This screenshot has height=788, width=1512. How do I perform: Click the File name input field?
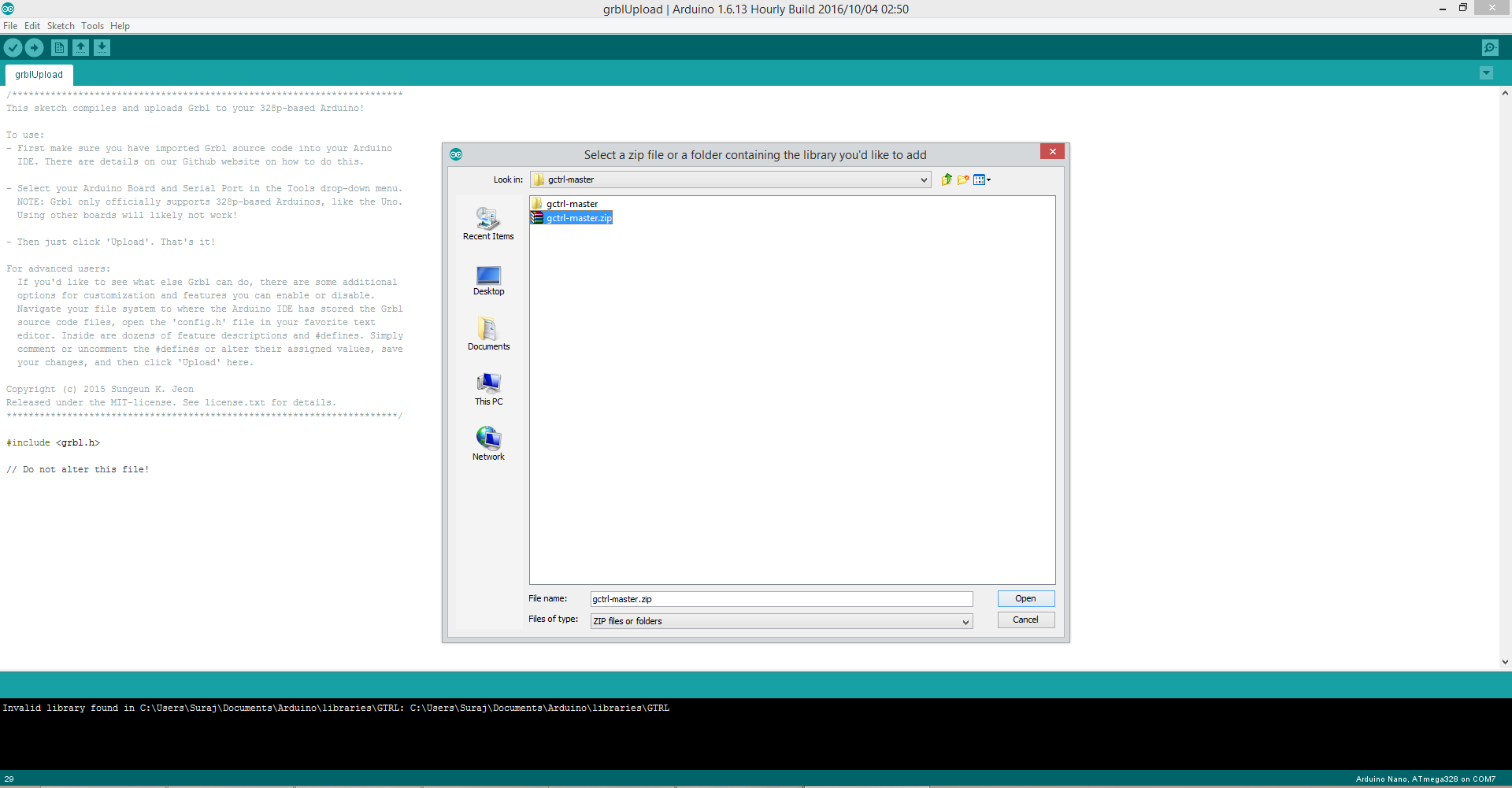tap(781, 599)
